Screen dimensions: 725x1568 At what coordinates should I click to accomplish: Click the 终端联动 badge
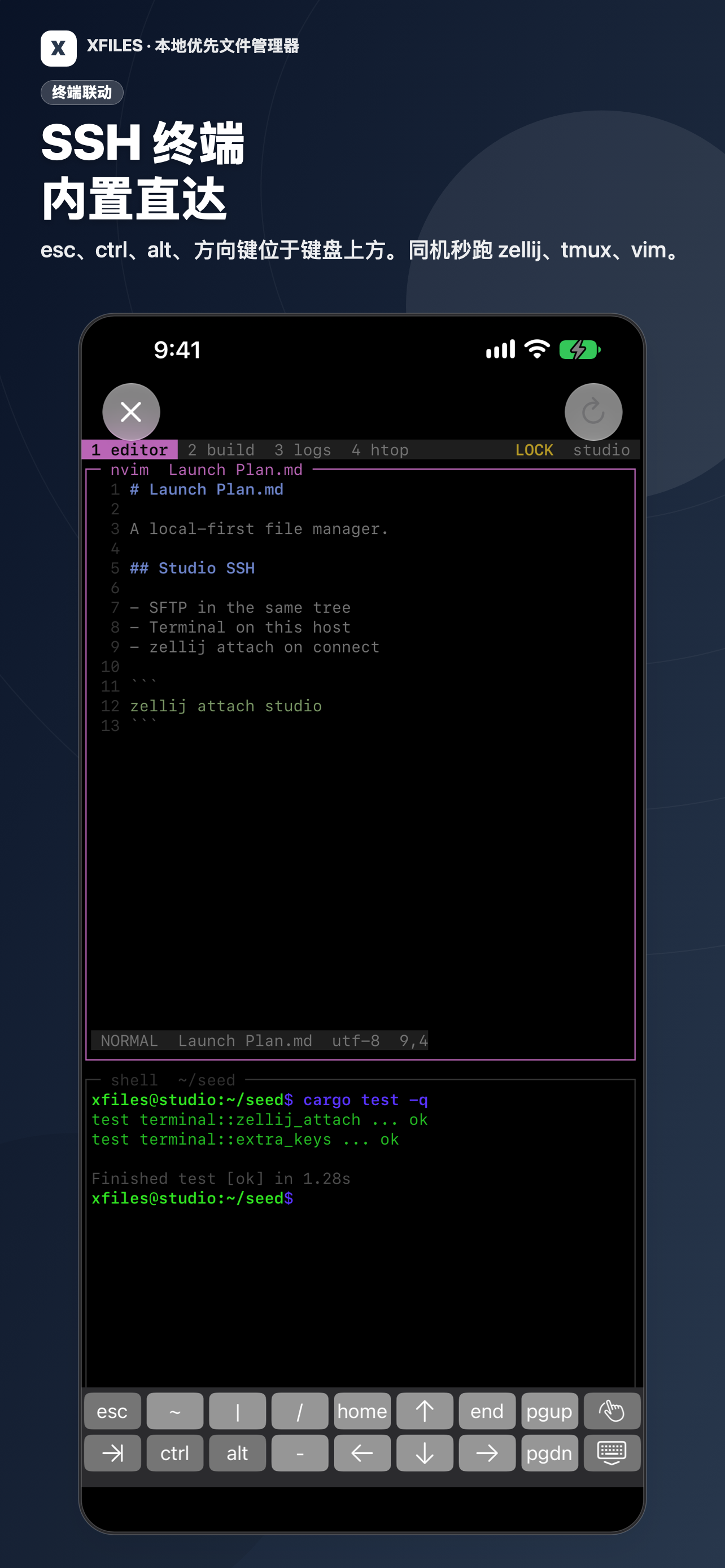click(x=82, y=93)
